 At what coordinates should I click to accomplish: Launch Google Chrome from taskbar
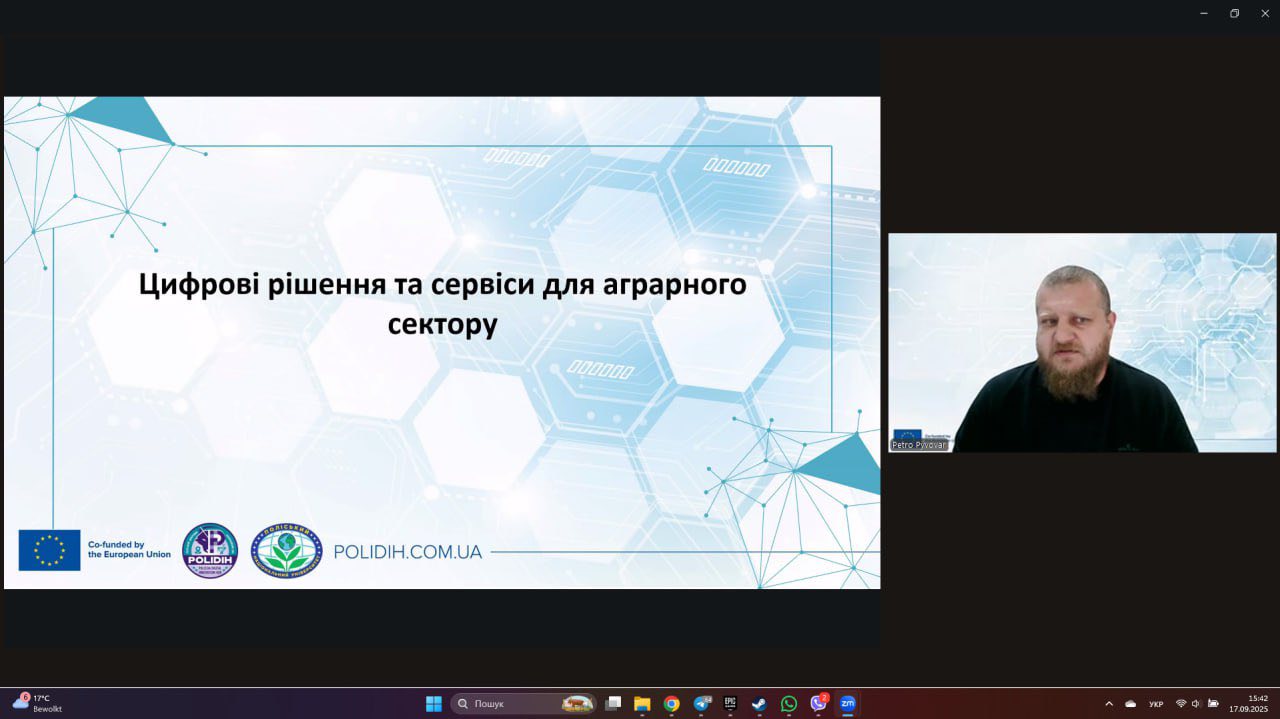tap(671, 704)
